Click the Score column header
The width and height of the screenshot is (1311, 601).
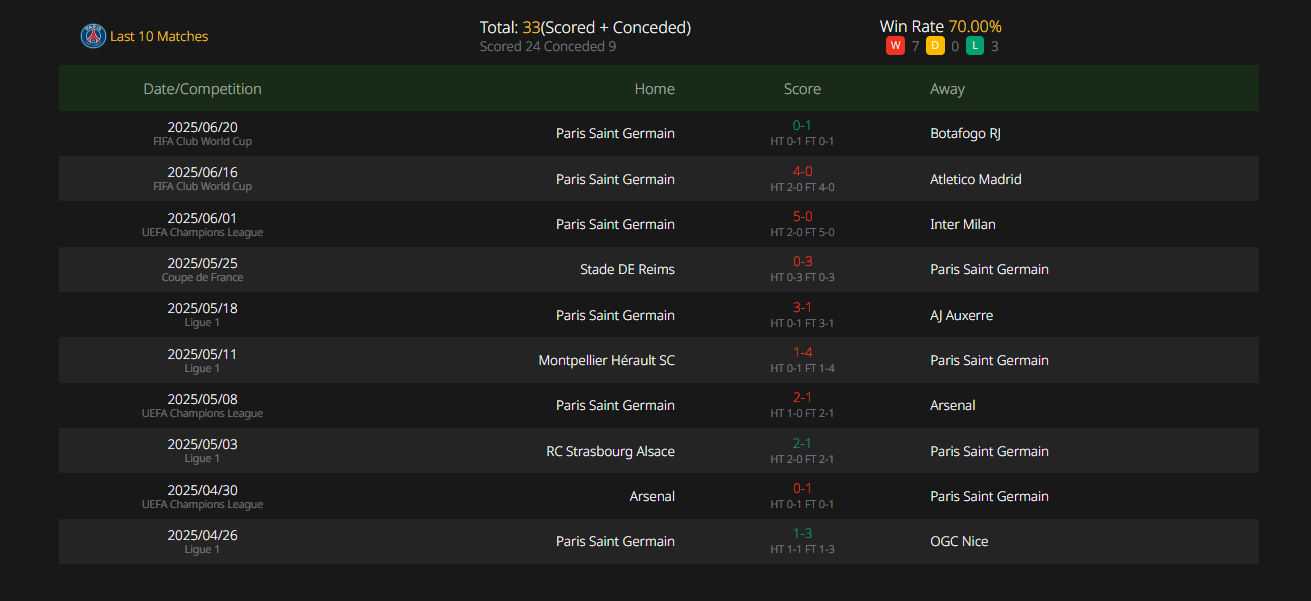(x=802, y=89)
